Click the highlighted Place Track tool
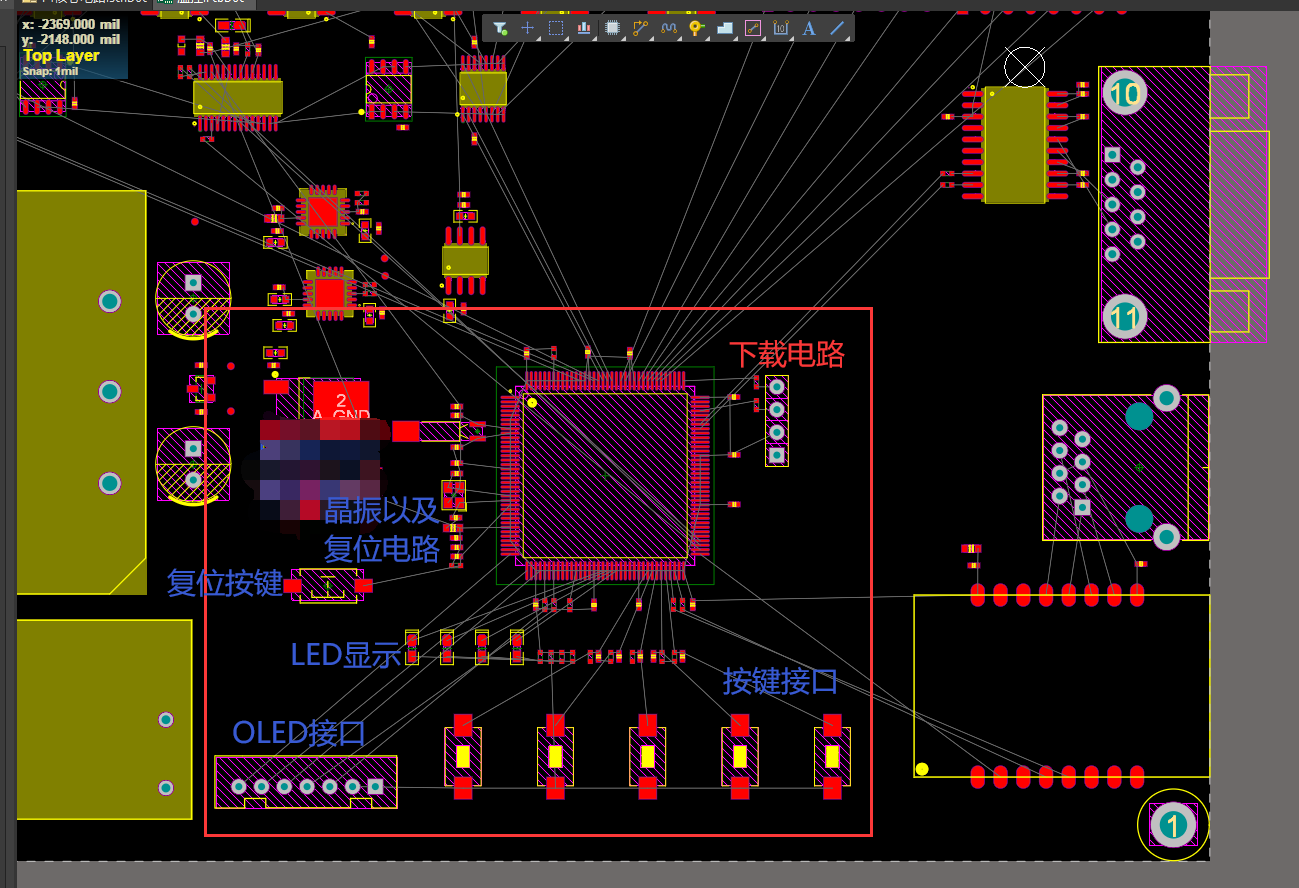 click(x=753, y=29)
